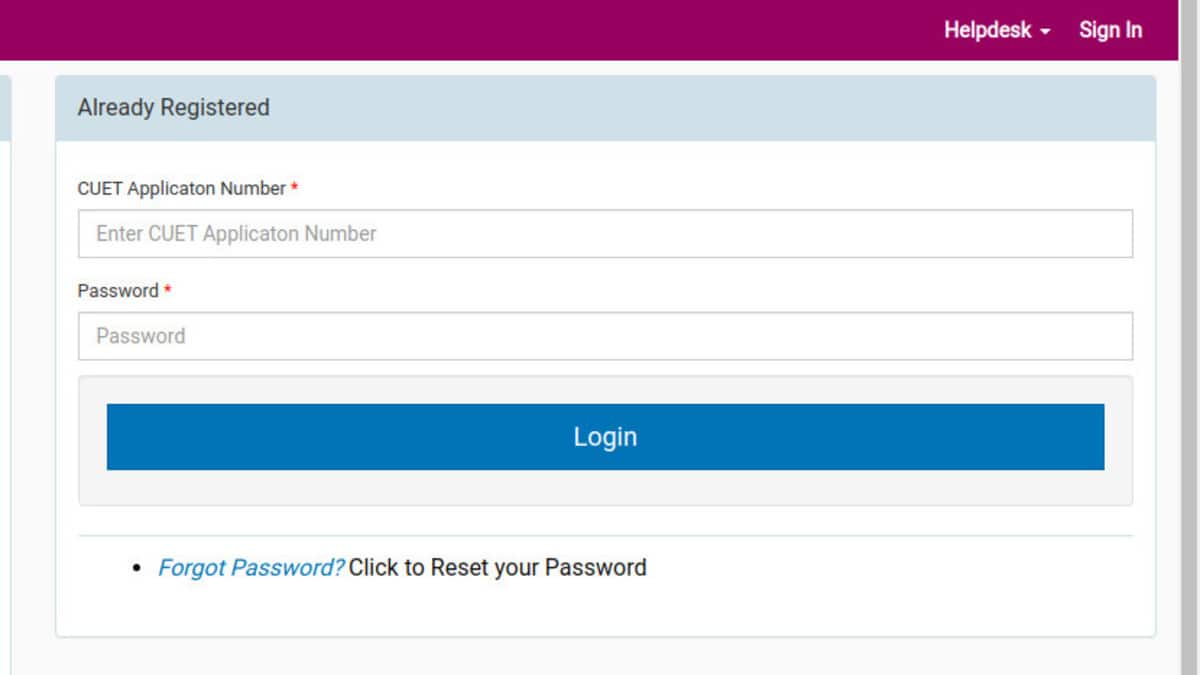Focus the Password input field

pos(605,336)
